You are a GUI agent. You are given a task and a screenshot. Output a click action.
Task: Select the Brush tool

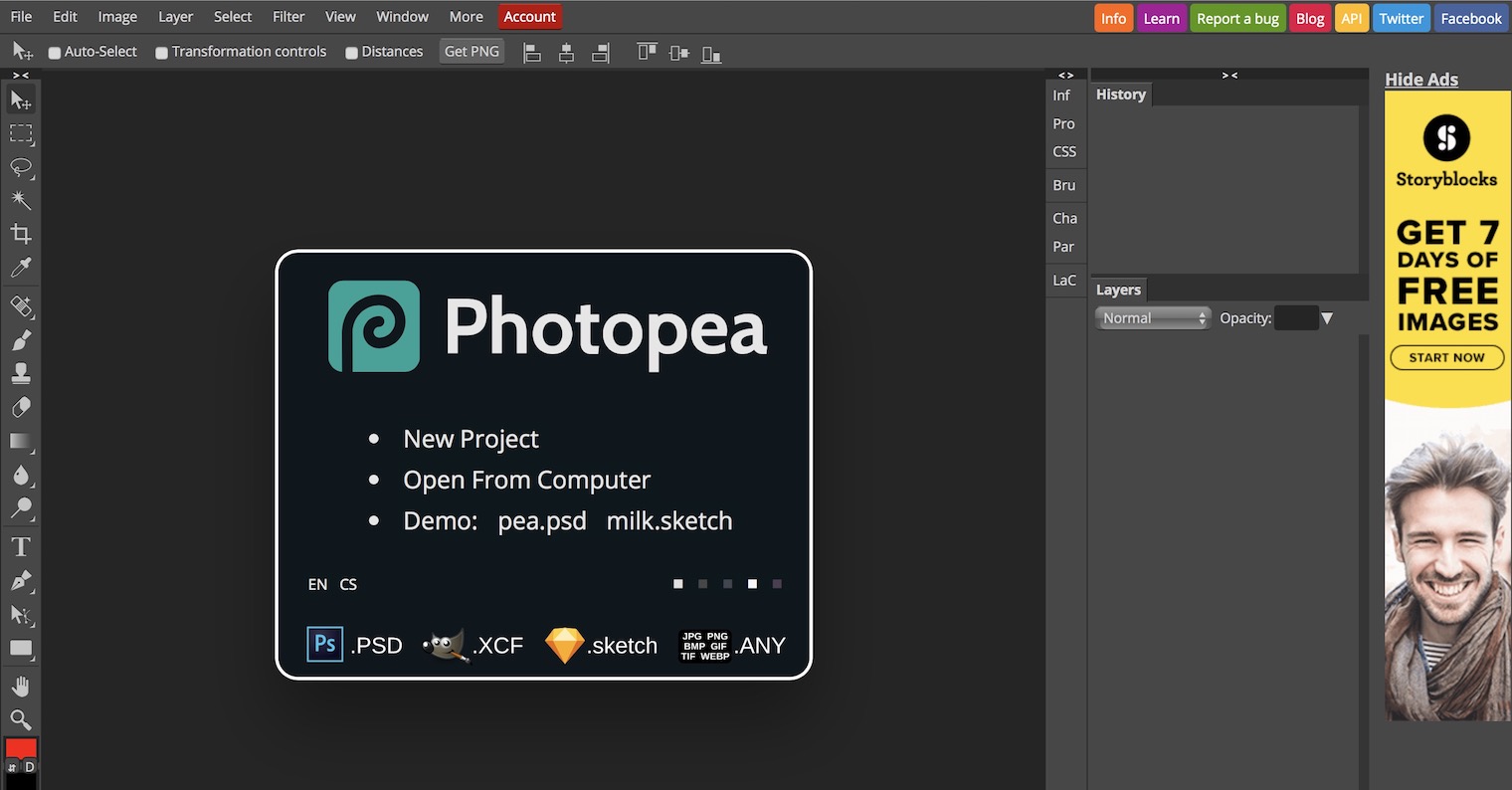click(21, 340)
